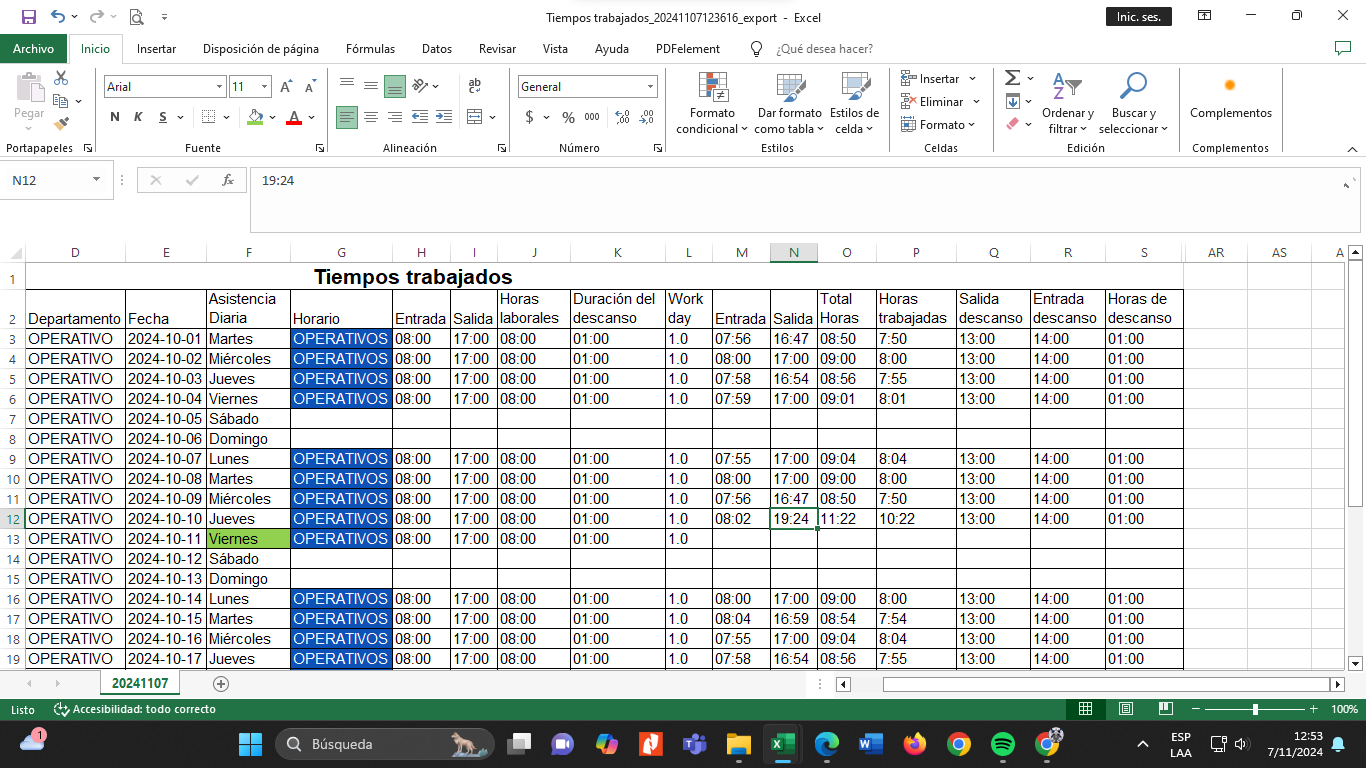Screen dimensions: 1366x768
Task: Select the Format Painter brush icon
Action: tap(61, 125)
